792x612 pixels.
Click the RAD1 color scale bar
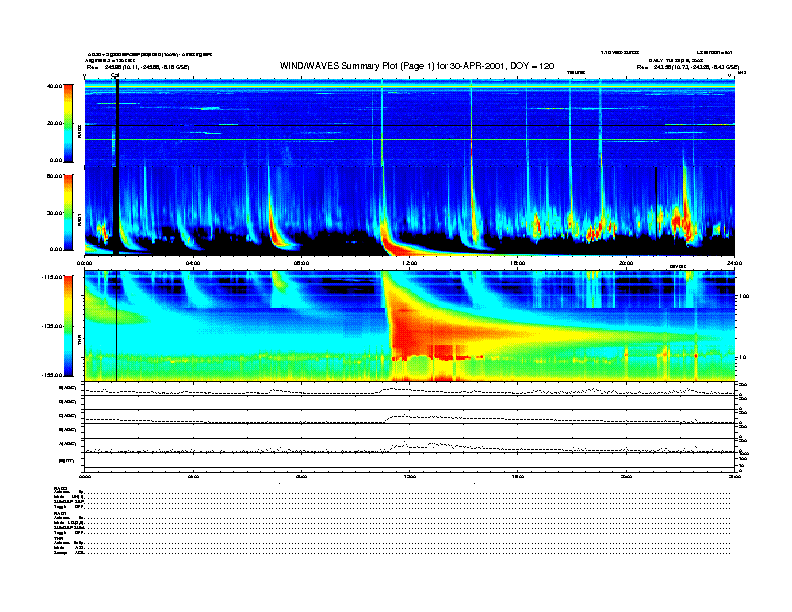pos(68,213)
